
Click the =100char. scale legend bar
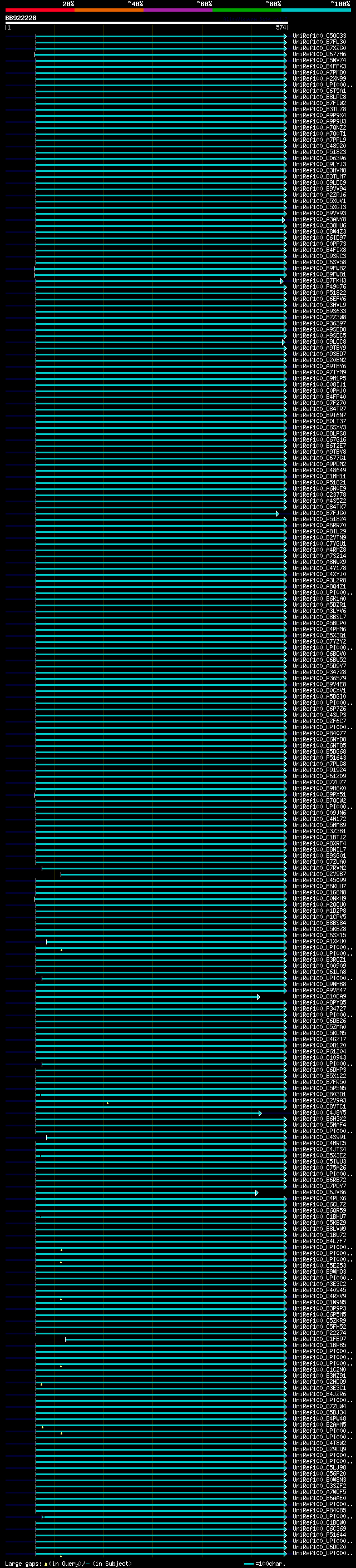coord(248,1564)
